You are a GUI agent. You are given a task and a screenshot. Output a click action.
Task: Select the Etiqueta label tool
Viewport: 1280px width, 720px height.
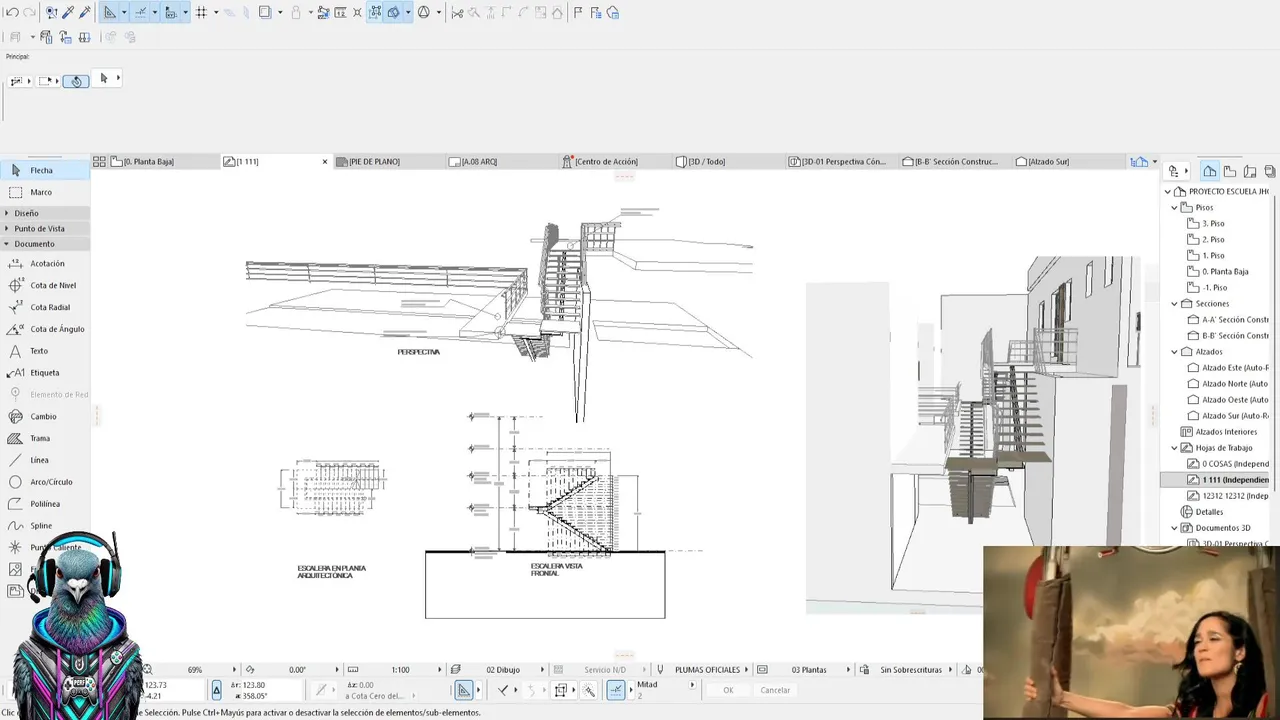(x=45, y=373)
